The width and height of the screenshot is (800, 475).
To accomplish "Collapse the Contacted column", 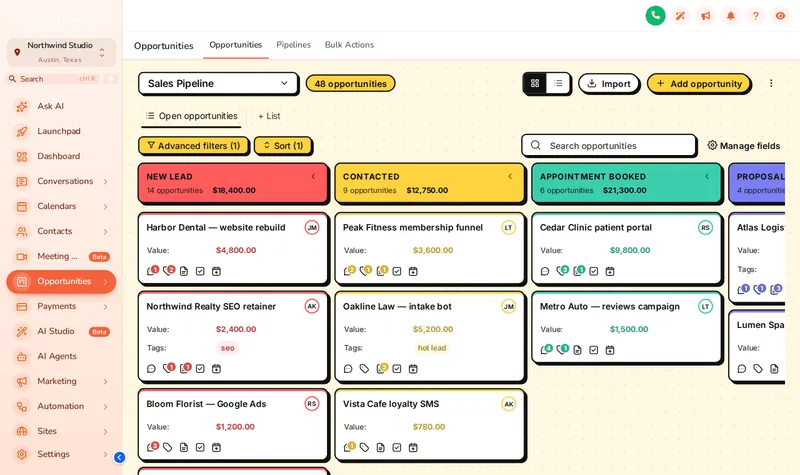I will tap(510, 177).
